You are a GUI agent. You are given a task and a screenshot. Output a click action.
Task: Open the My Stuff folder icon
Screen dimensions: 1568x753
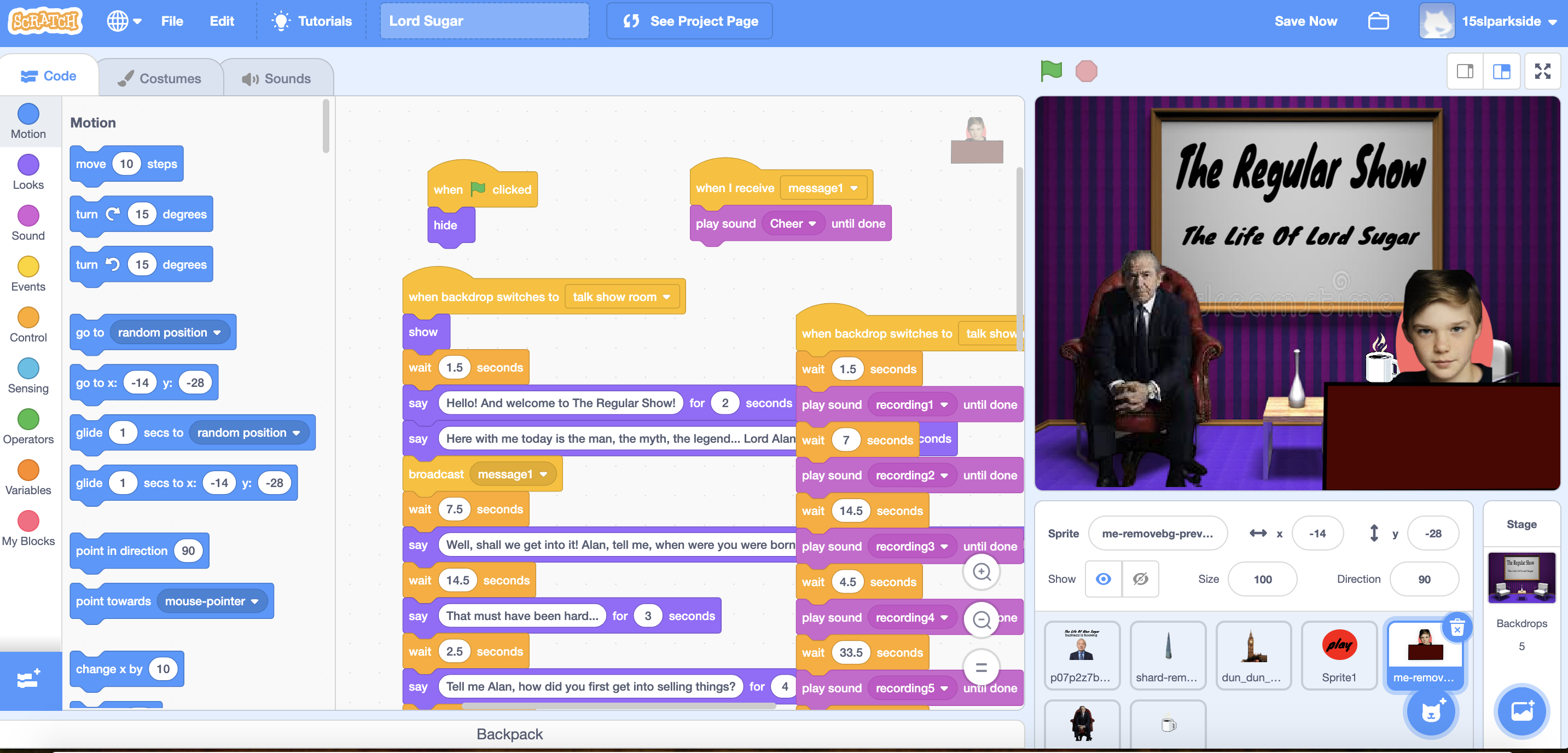click(1378, 21)
